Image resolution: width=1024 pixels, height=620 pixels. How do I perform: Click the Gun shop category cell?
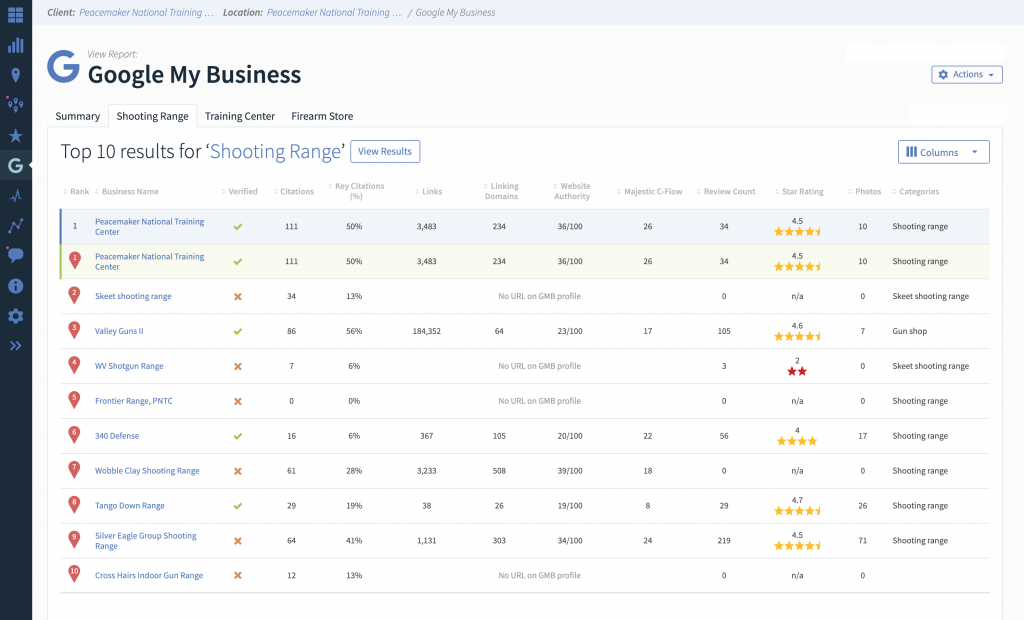click(x=910, y=331)
